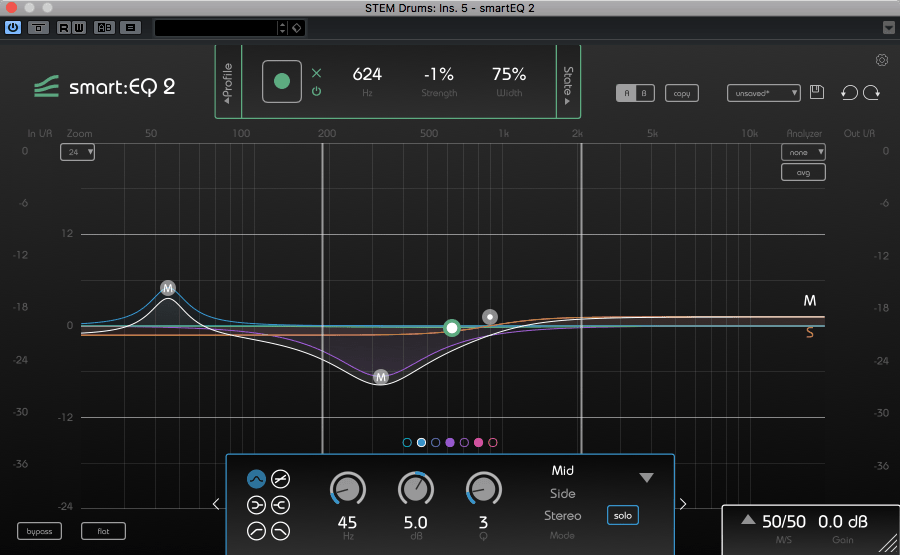Screen dimensions: 900x555
Task: Click the save preset floppy icon
Action: click(816, 92)
